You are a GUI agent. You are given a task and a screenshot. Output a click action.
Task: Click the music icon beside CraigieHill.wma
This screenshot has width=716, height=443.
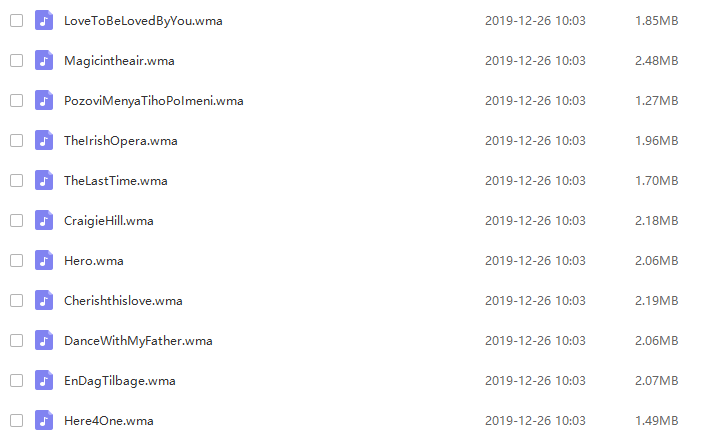[x=44, y=221]
